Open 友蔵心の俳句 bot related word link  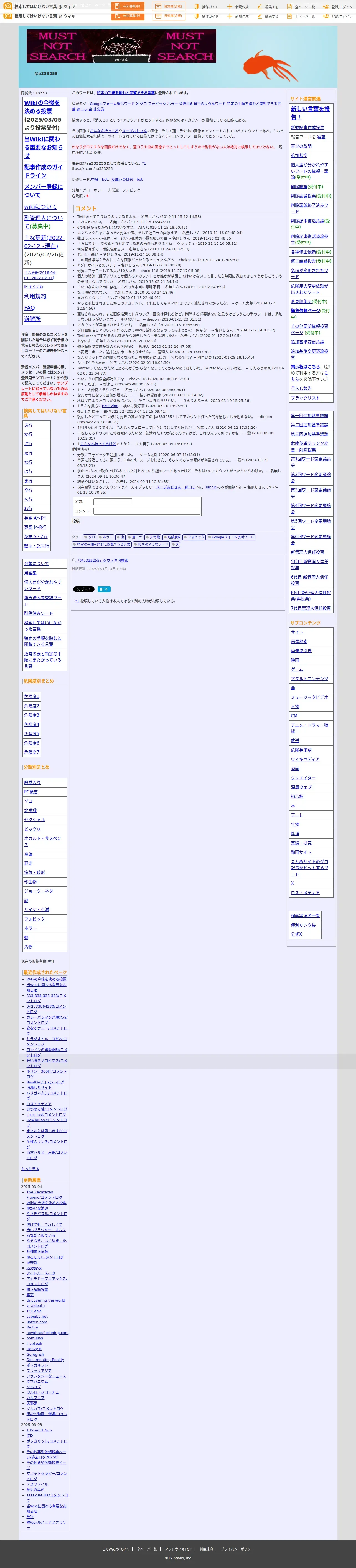click(x=127, y=180)
